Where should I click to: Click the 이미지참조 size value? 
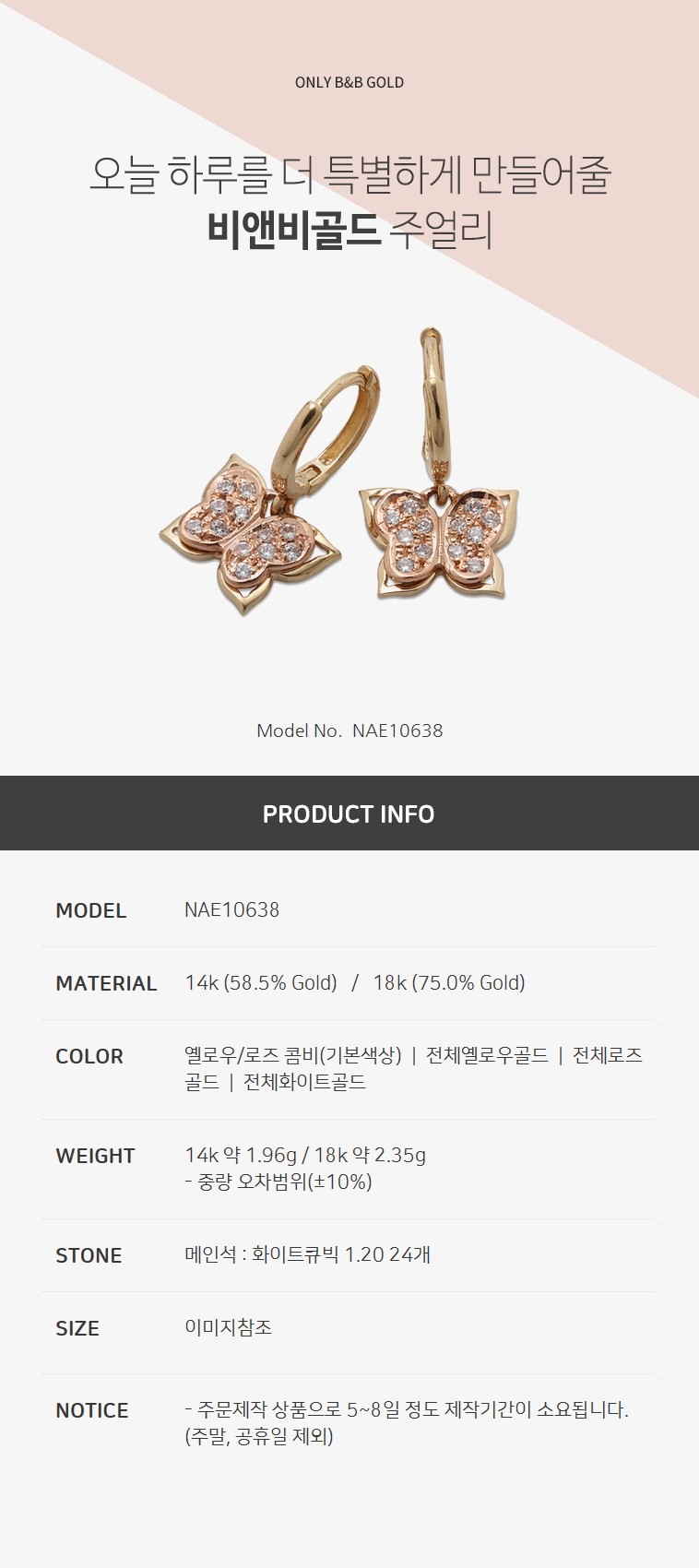point(229,1327)
